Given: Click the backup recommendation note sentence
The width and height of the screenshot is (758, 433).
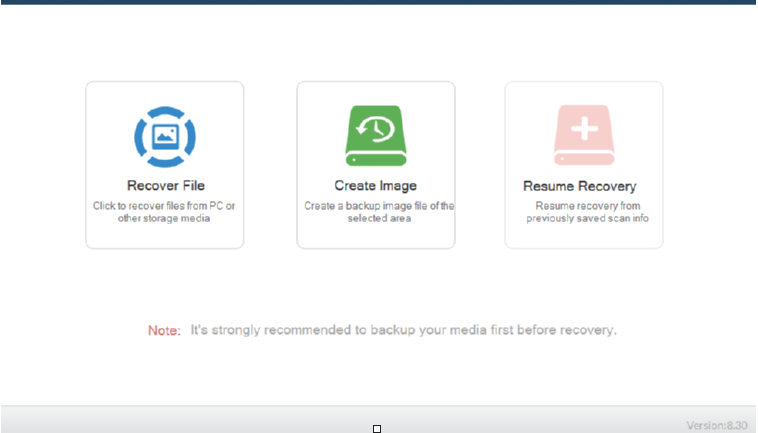Looking at the screenshot, I should [404, 330].
